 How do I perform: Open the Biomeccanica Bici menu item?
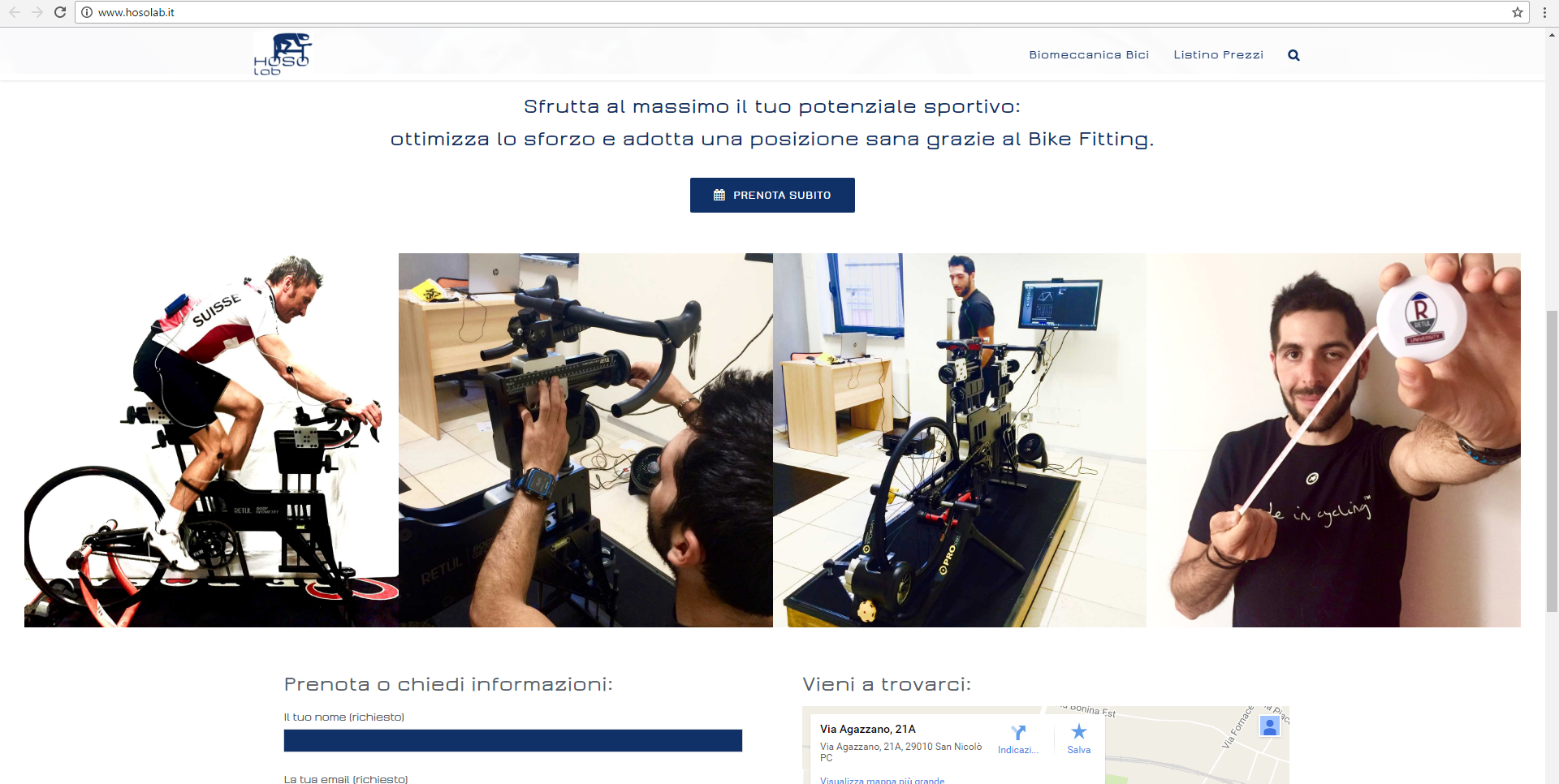[x=1089, y=54]
